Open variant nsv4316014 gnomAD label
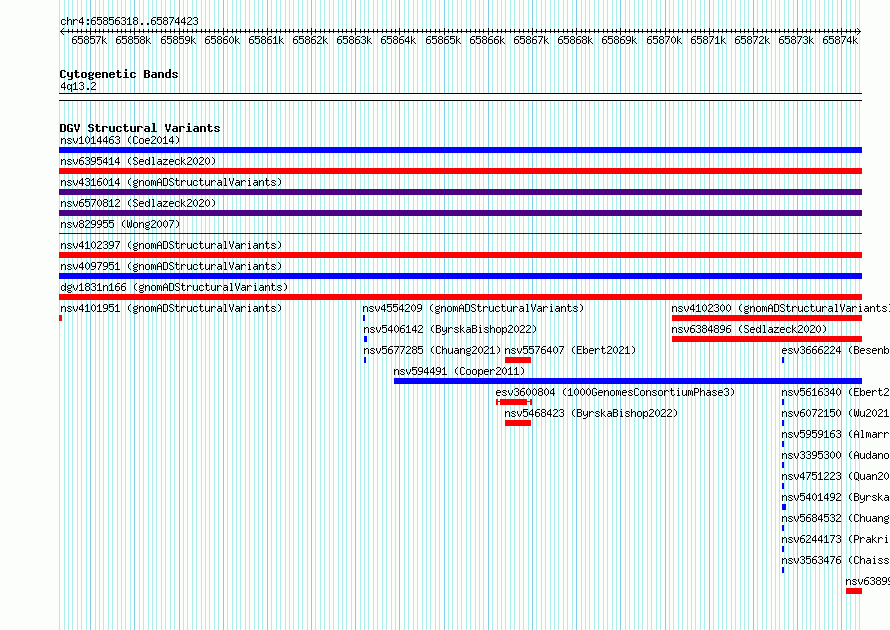 pyautogui.click(x=171, y=182)
